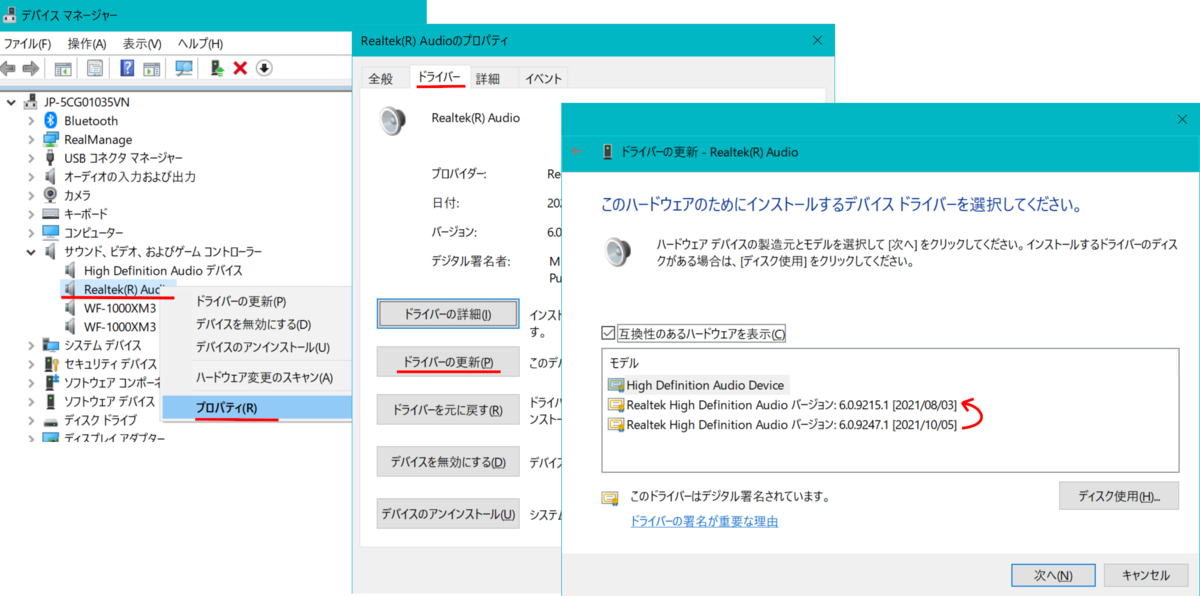Expand the システム デバイス chevron
Screen dimensions: 1200x596
click(31, 345)
